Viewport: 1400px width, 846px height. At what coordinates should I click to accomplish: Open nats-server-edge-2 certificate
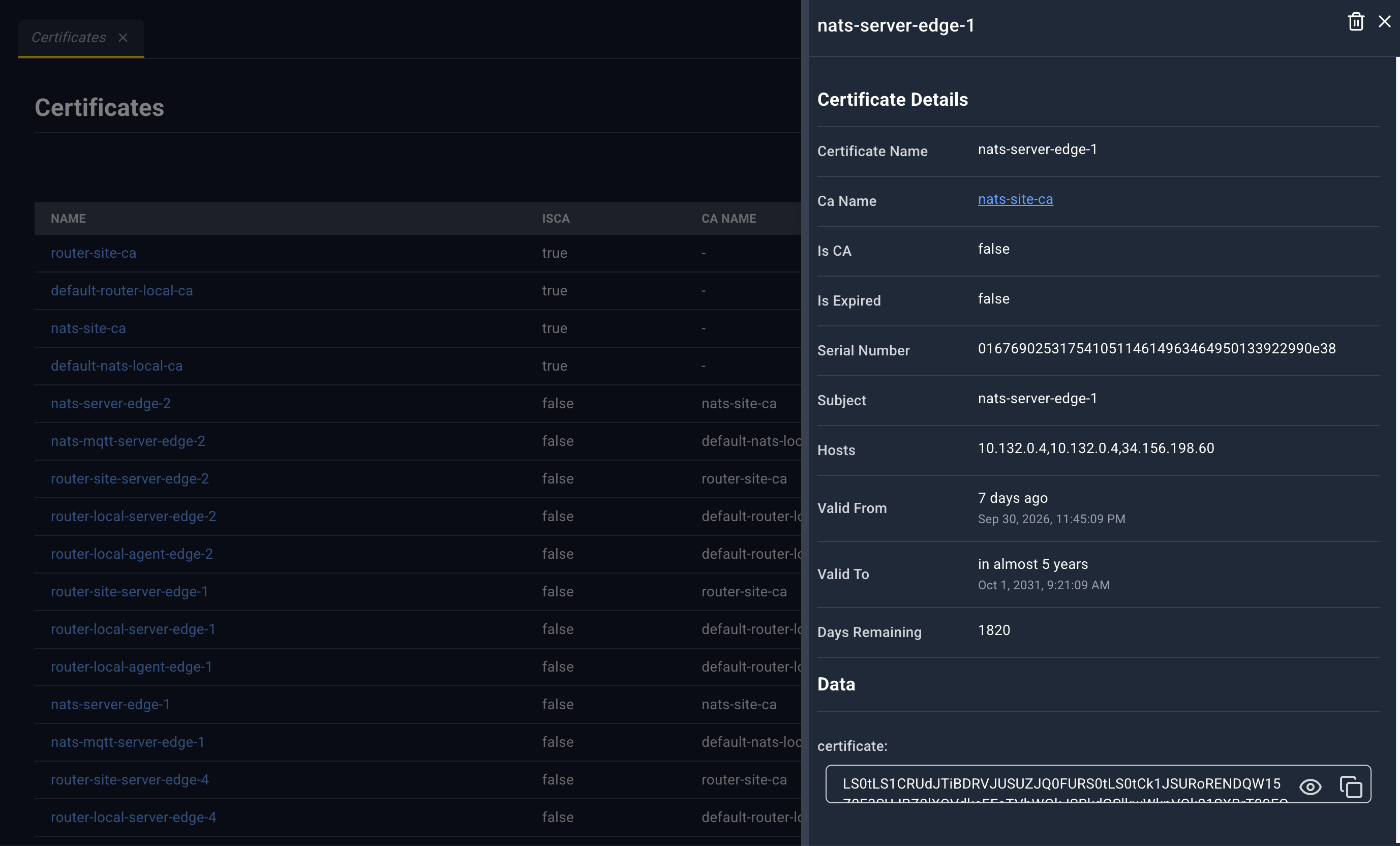(110, 403)
